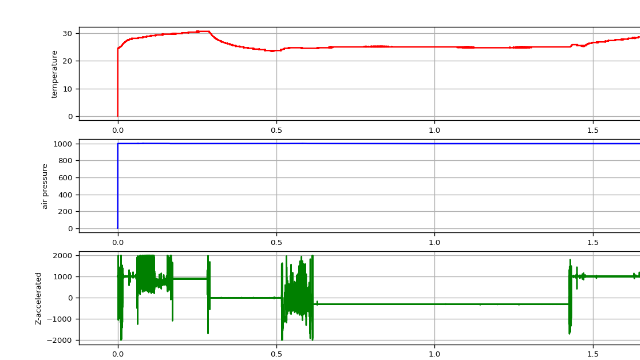Image resolution: width=640 pixels, height=360 pixels.
Task: Click the 1.0 tick below air pressure plot
Action: [434, 242]
